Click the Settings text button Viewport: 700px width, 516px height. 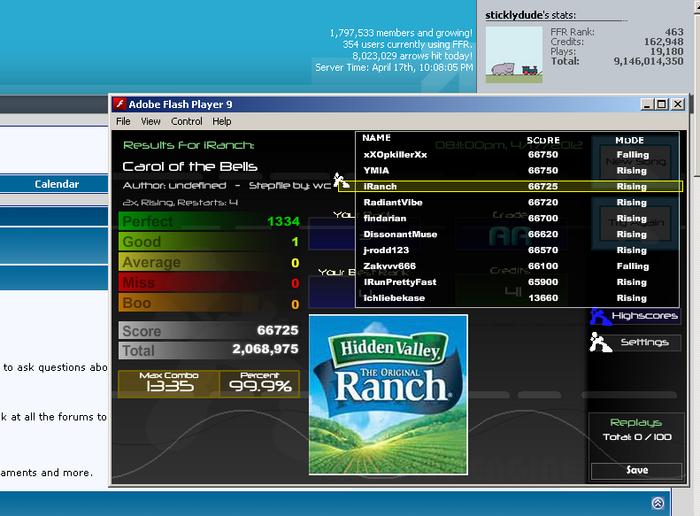[x=645, y=342]
